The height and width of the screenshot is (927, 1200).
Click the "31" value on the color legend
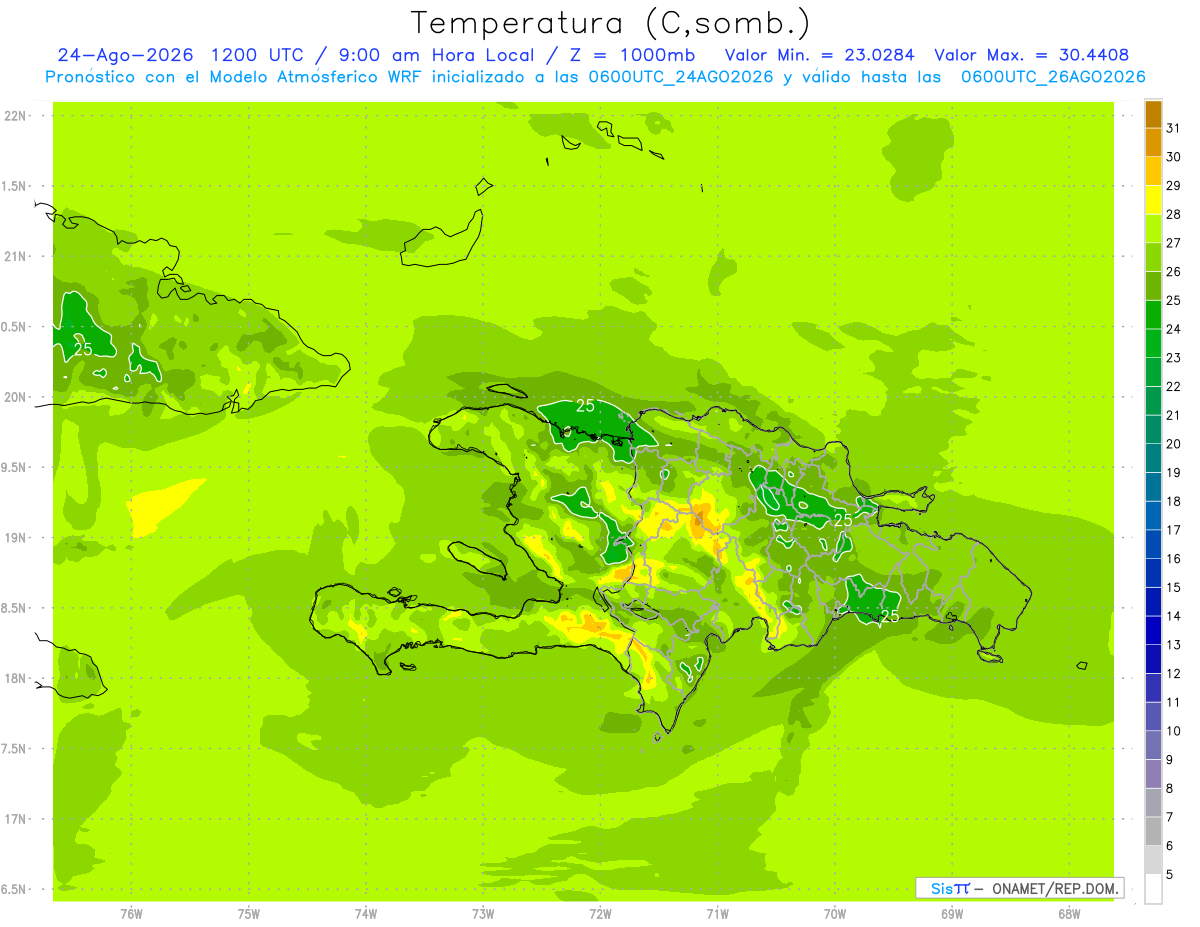click(x=1174, y=128)
